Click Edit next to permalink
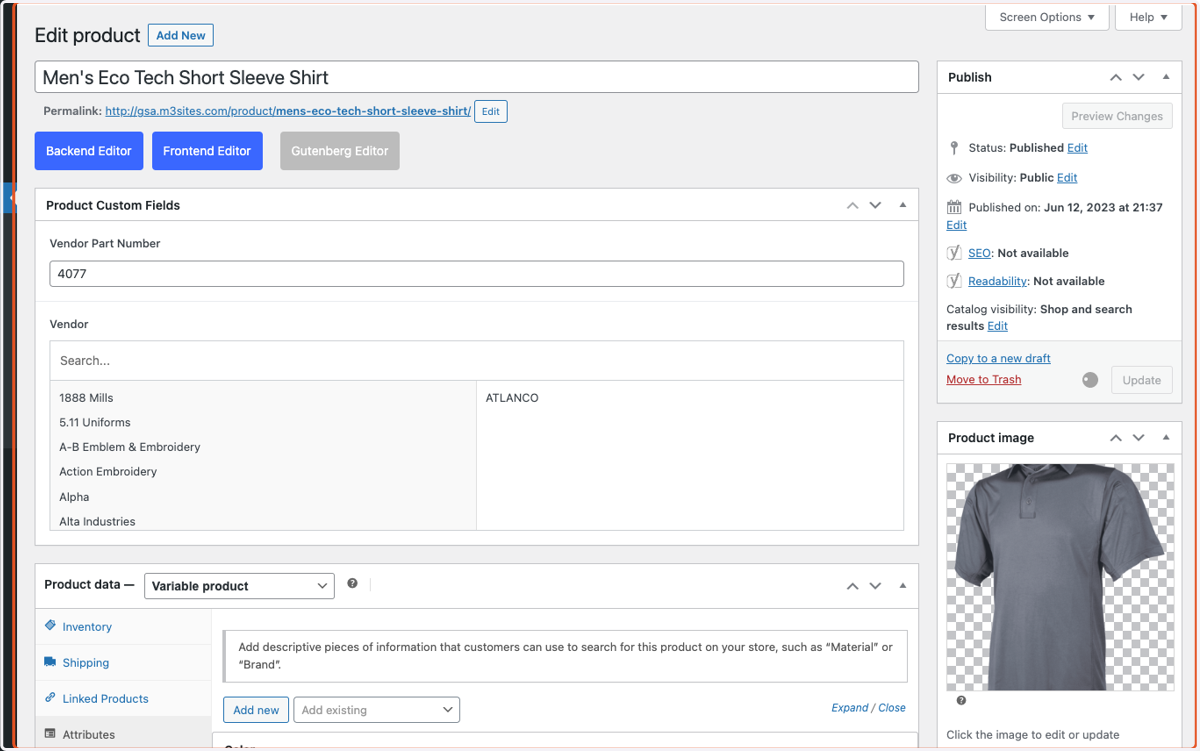1200x751 pixels. pos(491,111)
